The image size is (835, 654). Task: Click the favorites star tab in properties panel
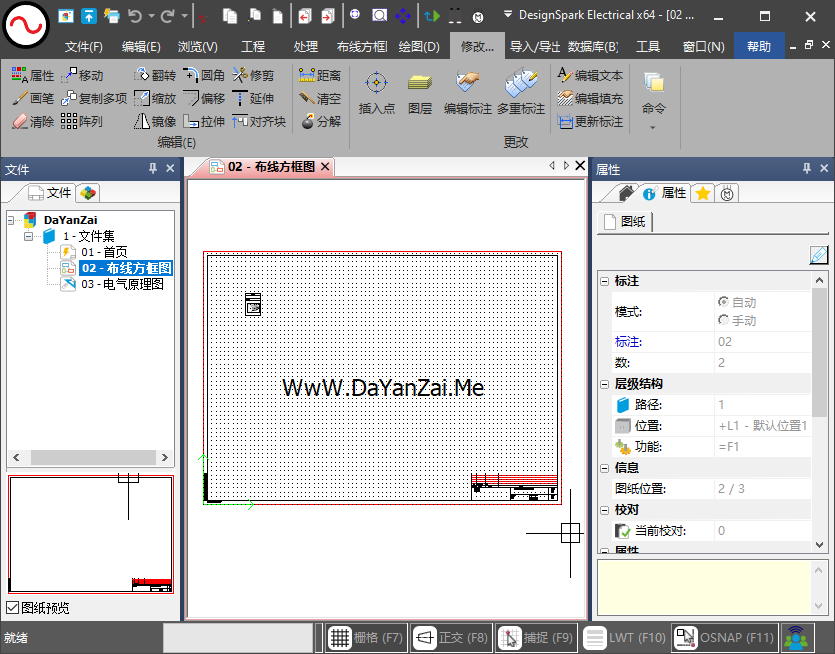pyautogui.click(x=703, y=193)
